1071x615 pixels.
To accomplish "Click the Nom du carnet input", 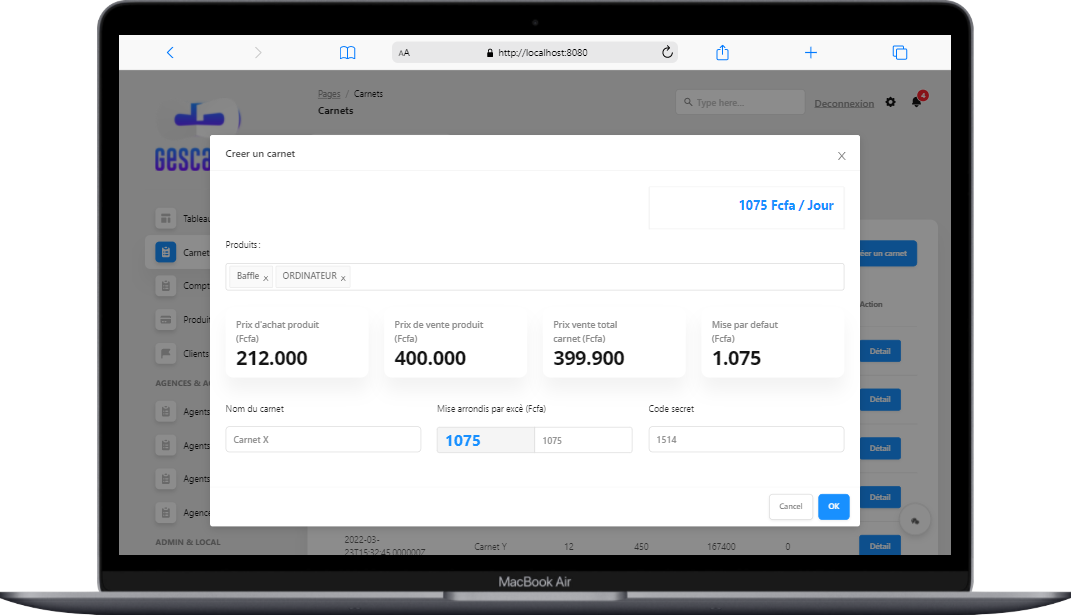I will 323,440.
